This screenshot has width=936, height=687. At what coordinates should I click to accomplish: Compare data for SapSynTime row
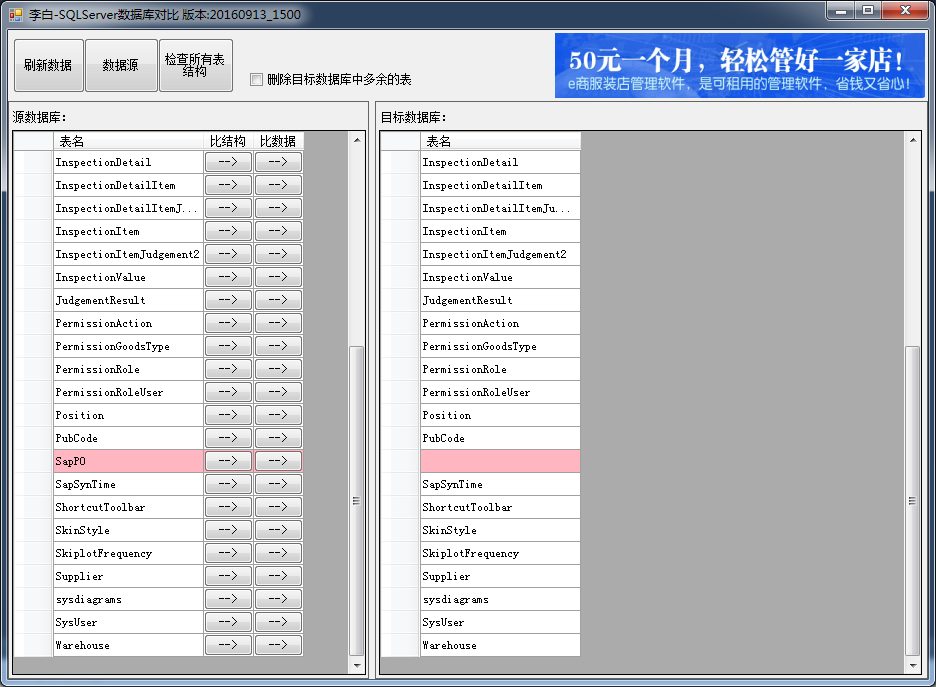click(x=278, y=483)
